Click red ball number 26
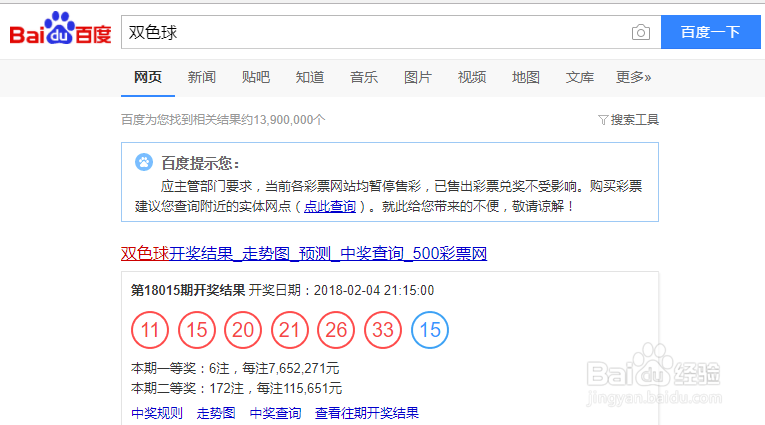Viewport: 765px width, 425px height. (x=336, y=330)
